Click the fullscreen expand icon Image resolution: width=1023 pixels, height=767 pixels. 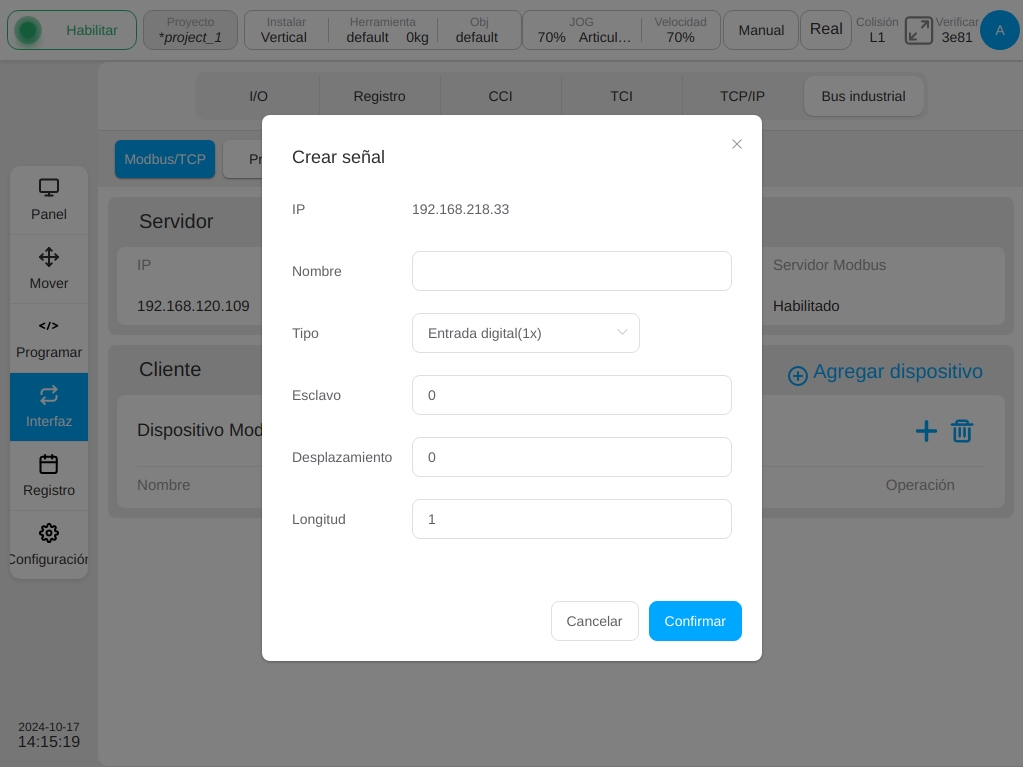click(919, 31)
